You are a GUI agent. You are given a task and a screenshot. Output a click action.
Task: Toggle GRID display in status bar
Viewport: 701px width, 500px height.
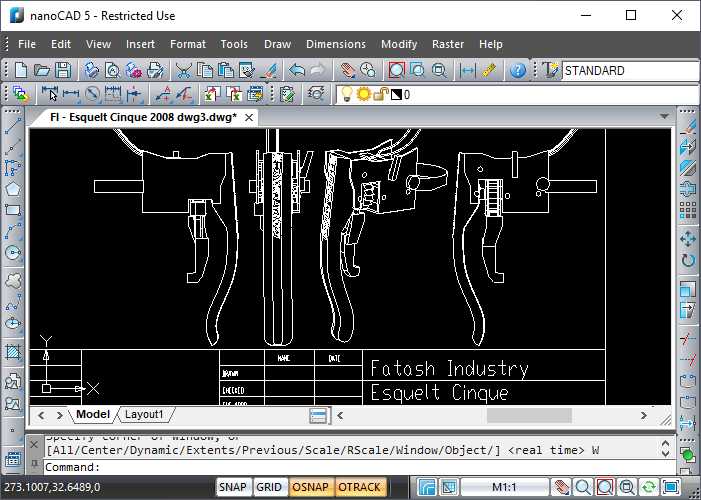tap(269, 487)
